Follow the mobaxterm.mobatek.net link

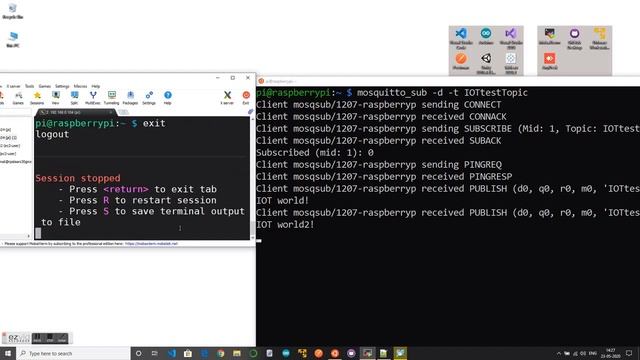point(151,244)
